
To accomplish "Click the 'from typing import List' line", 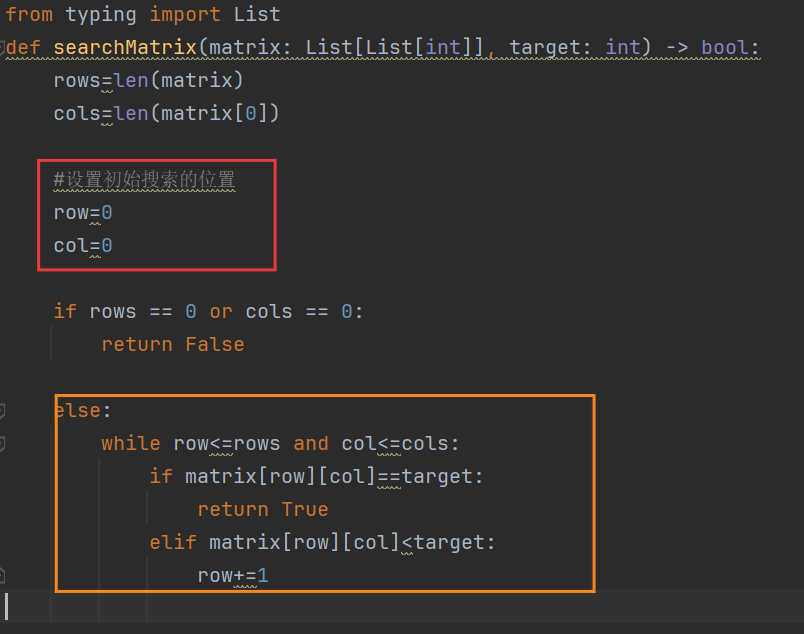I will [143, 14].
